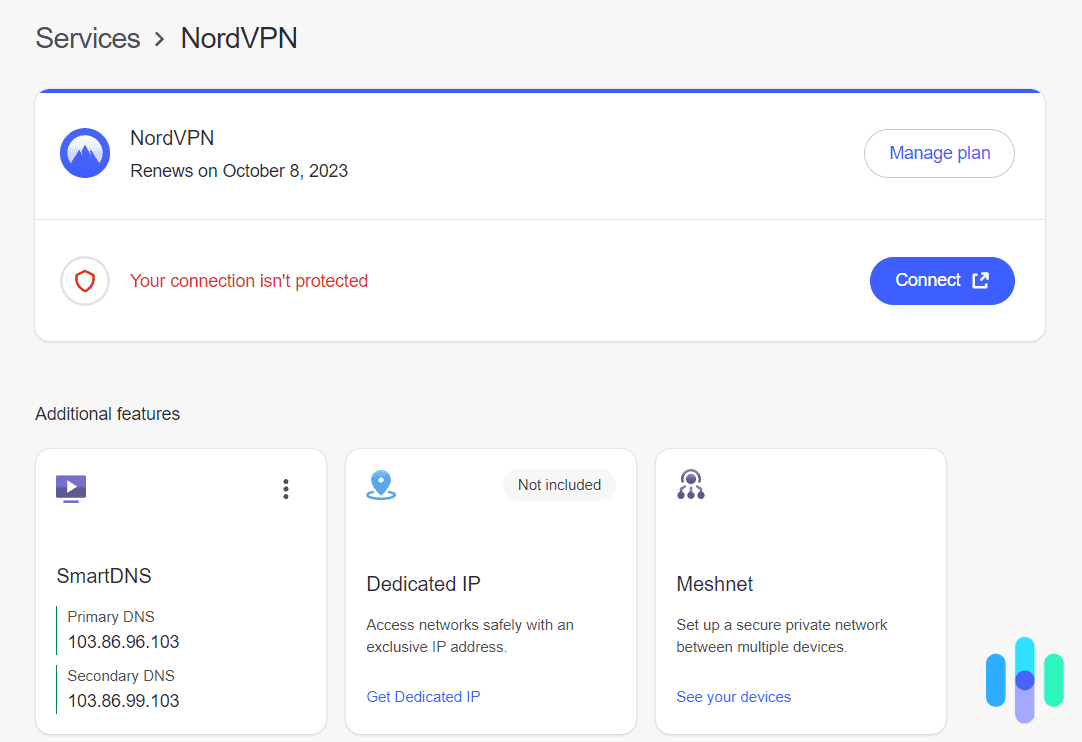The height and width of the screenshot is (742, 1082).
Task: Click the Primary DNS address 103.86.96.103
Action: (122, 641)
